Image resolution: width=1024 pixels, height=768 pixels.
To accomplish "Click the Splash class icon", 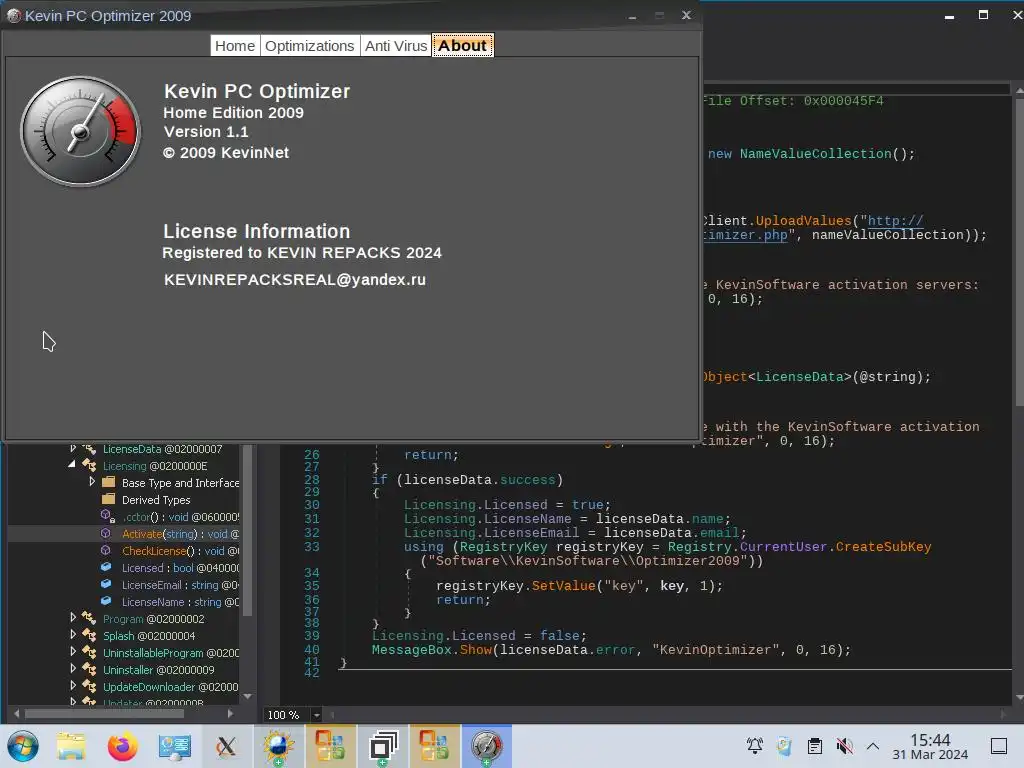I will click(89, 635).
